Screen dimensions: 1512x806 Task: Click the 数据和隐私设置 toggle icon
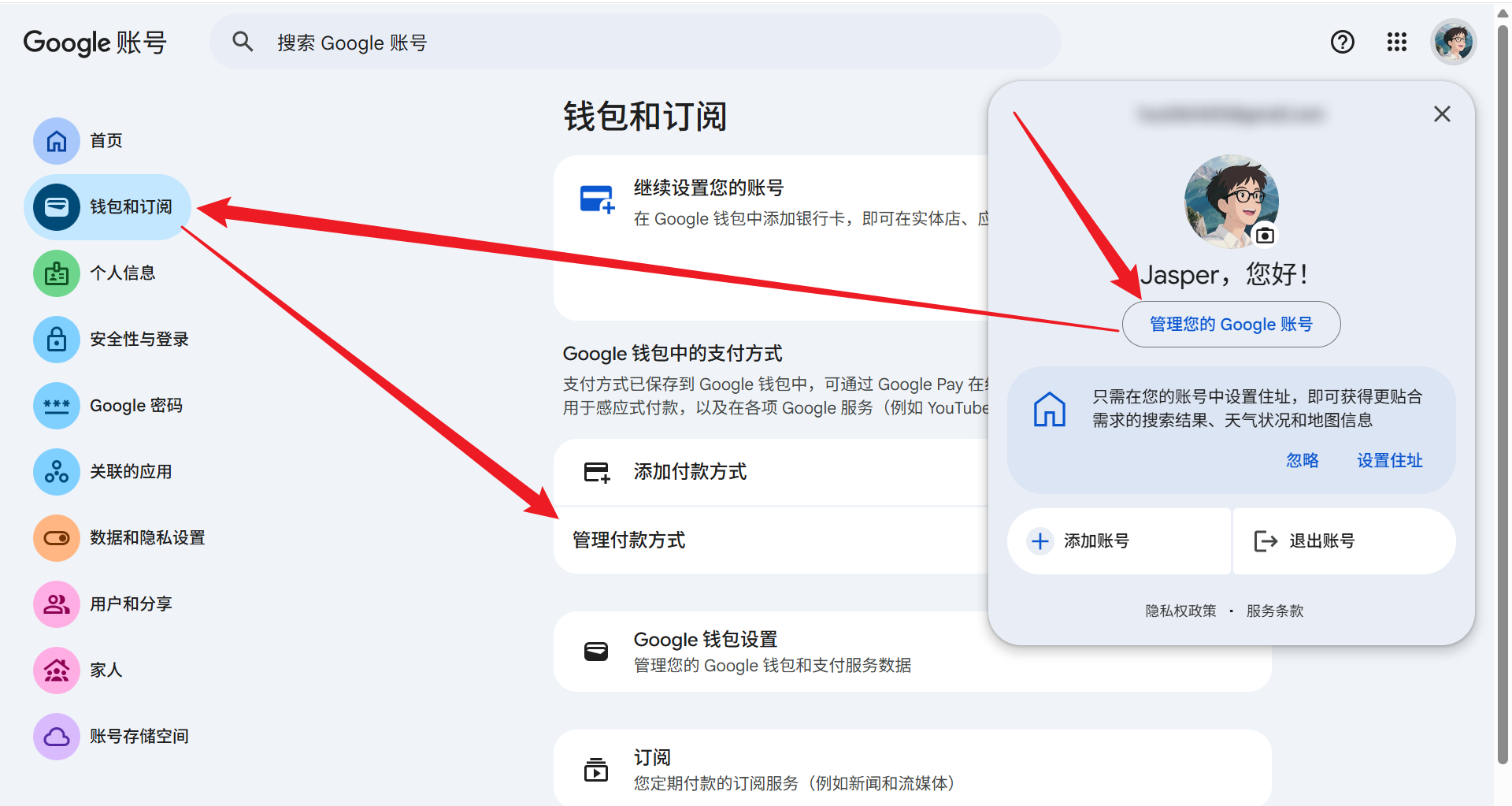coord(57,538)
